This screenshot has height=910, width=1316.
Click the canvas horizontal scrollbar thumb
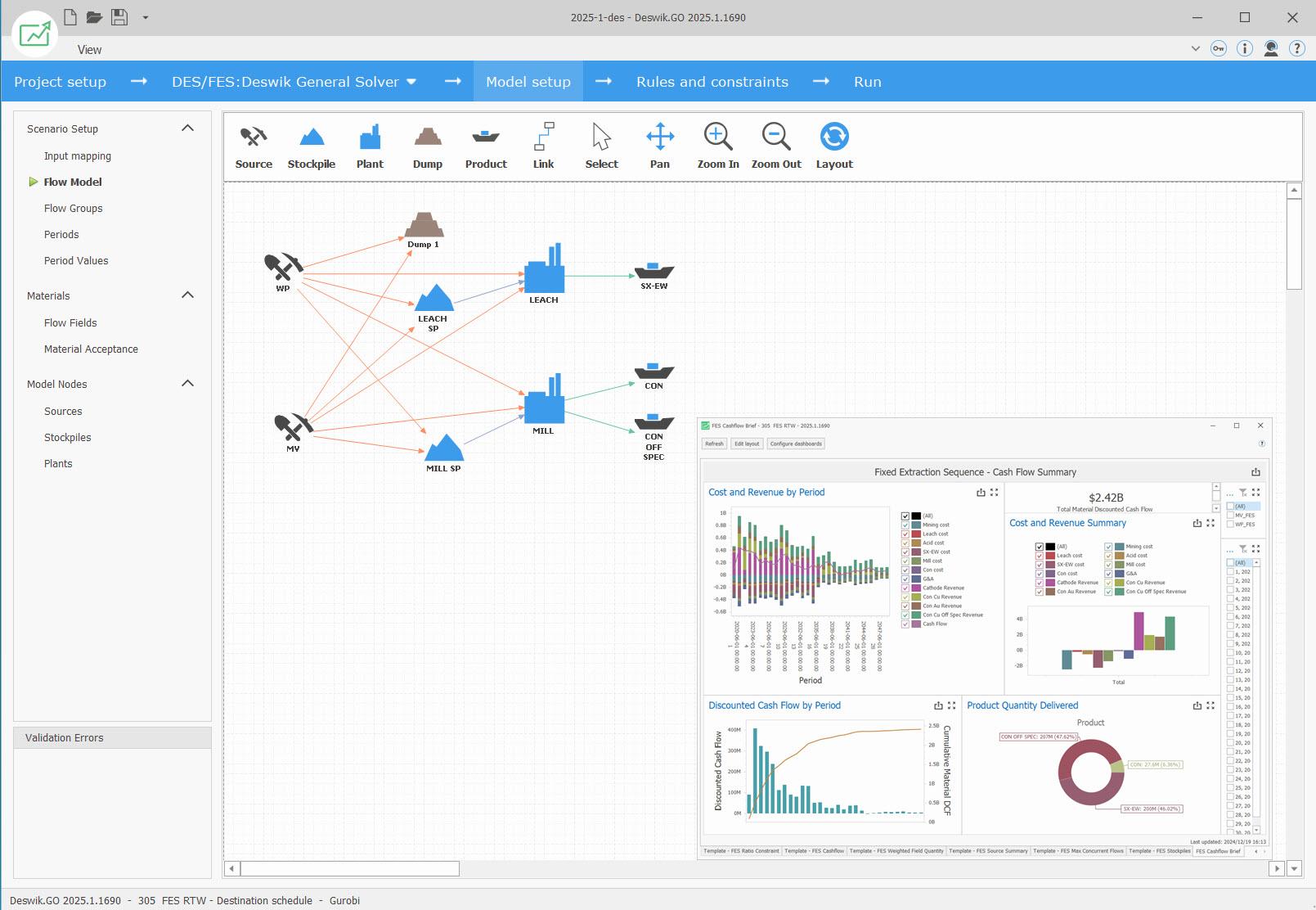pyautogui.click(x=349, y=868)
